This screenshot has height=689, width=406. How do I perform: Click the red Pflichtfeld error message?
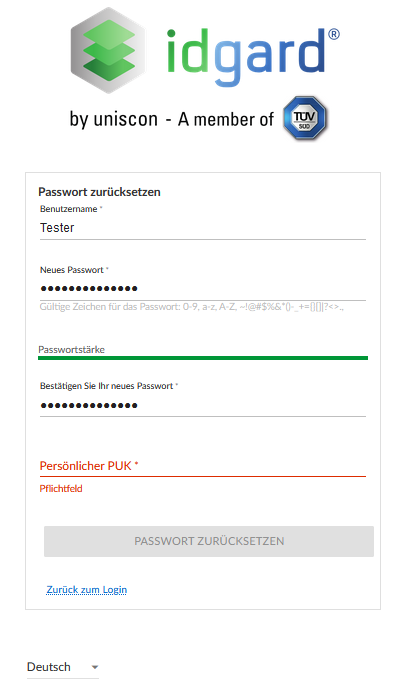61,489
